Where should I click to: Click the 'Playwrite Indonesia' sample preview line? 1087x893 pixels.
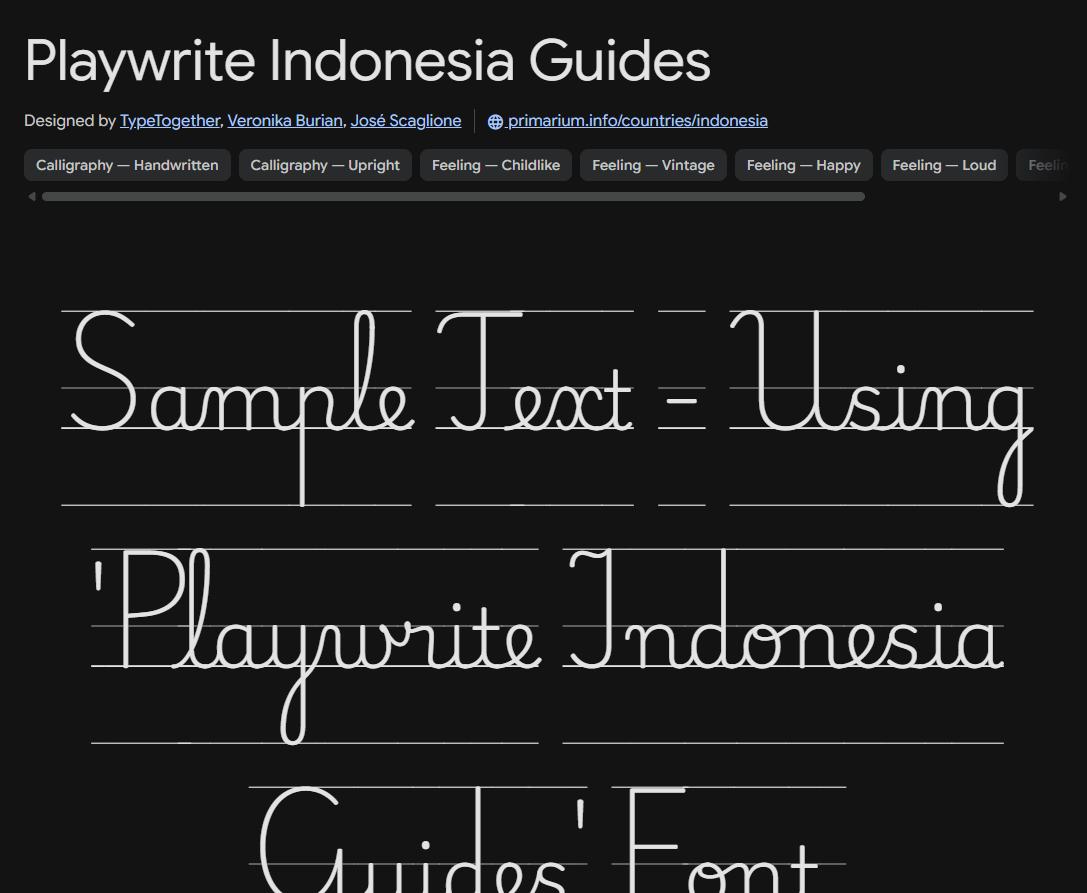tap(548, 646)
